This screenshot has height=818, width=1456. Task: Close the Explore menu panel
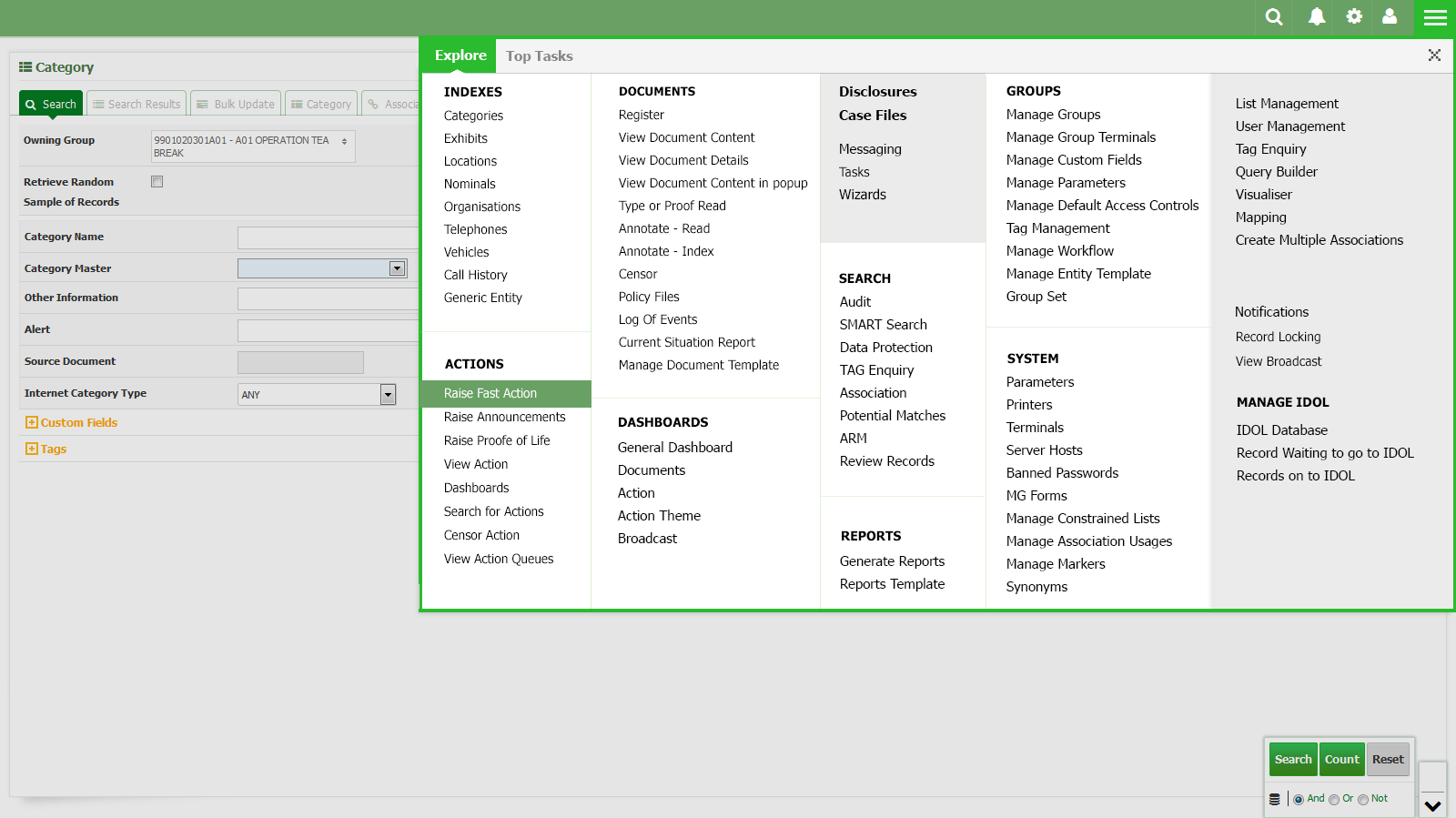[1434, 56]
